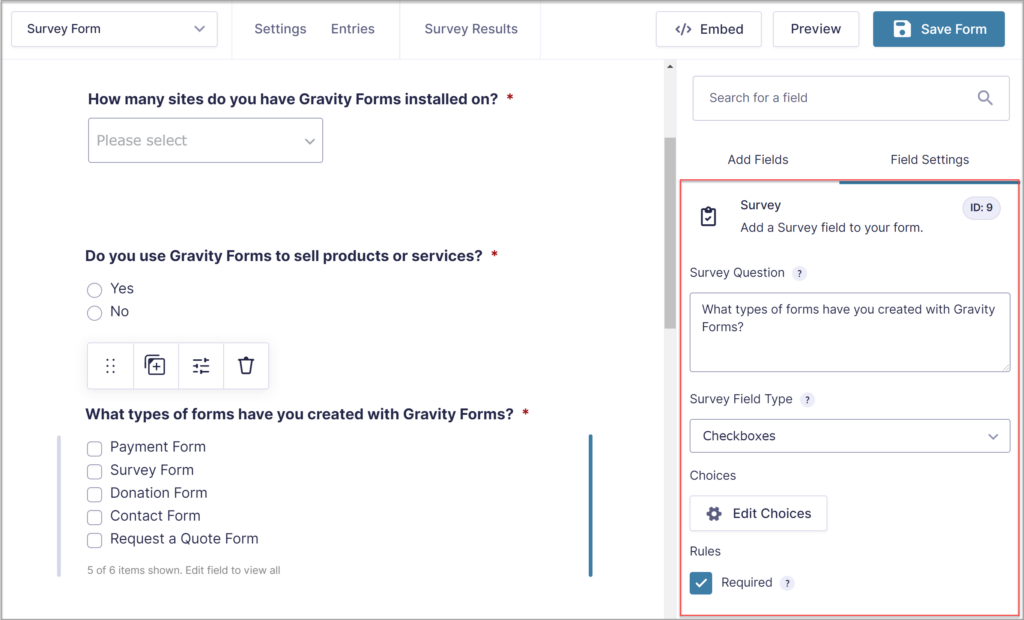Image resolution: width=1024 pixels, height=620 pixels.
Task: Click the Preview button
Action: point(816,29)
